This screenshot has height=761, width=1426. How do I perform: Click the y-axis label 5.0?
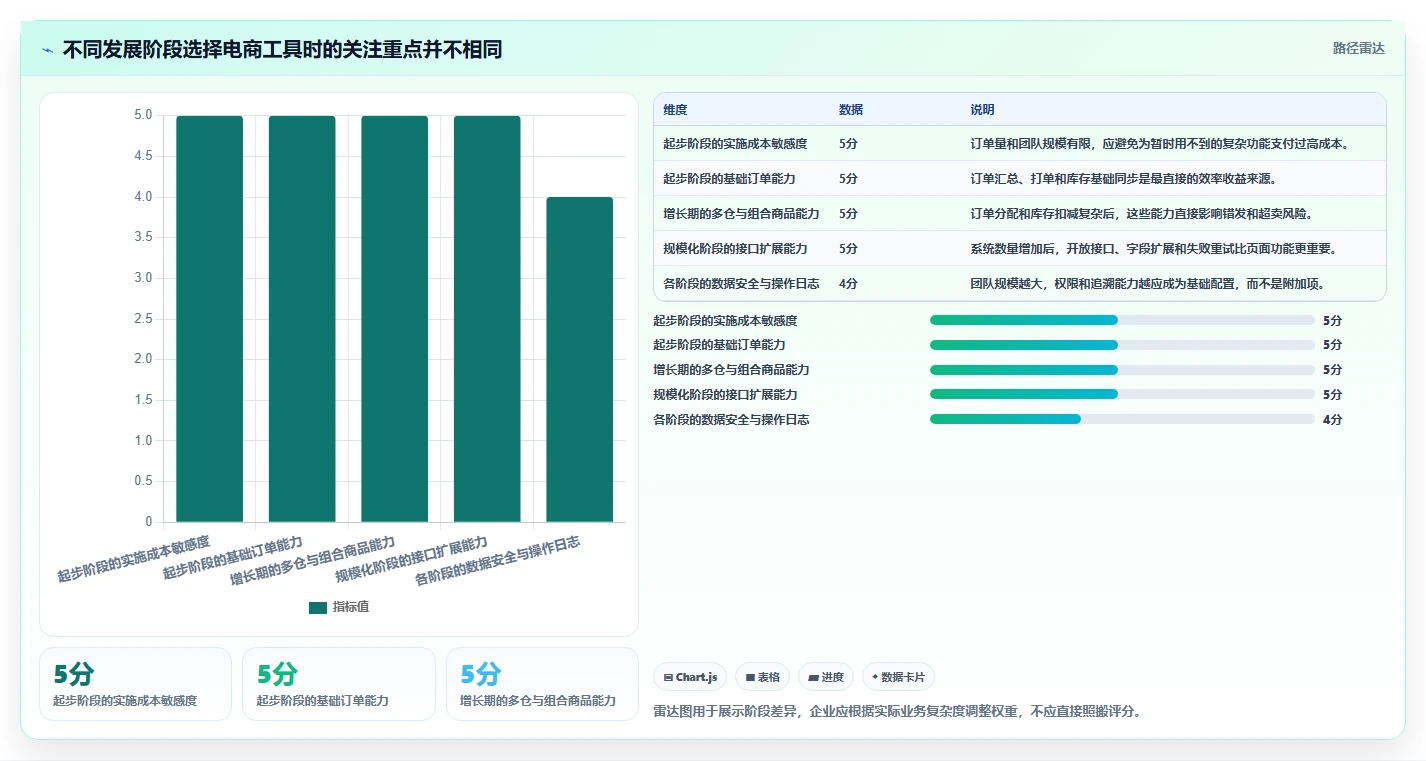point(143,116)
